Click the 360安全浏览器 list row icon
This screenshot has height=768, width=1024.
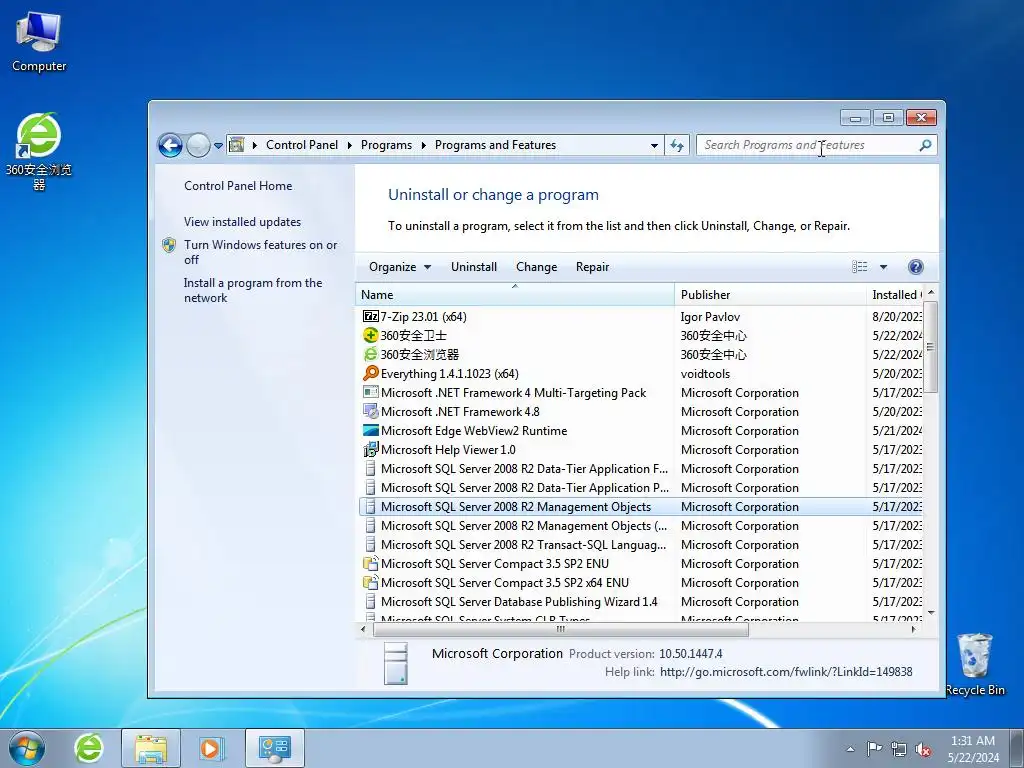coord(370,354)
